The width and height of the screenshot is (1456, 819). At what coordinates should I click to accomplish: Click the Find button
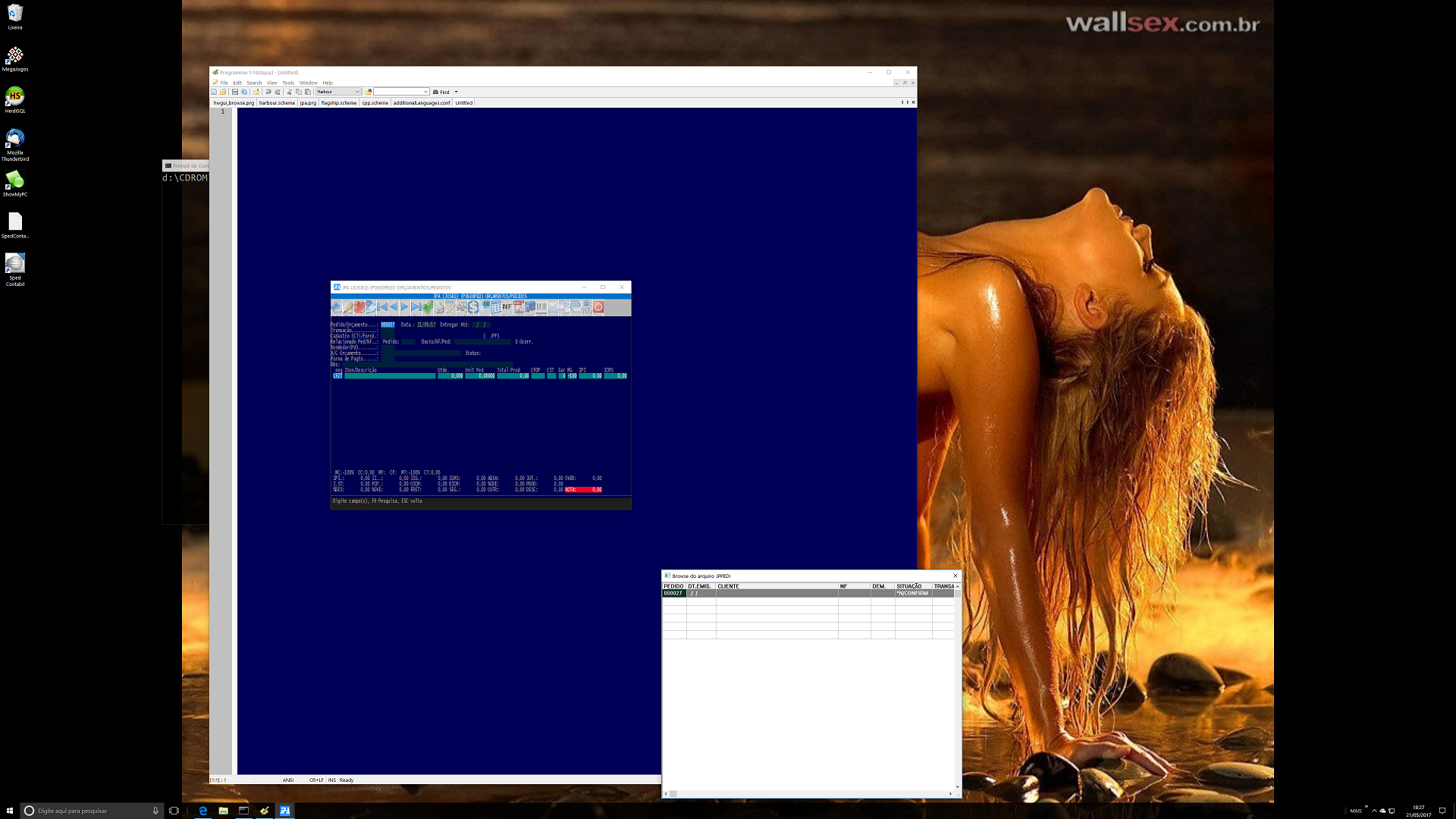click(441, 92)
